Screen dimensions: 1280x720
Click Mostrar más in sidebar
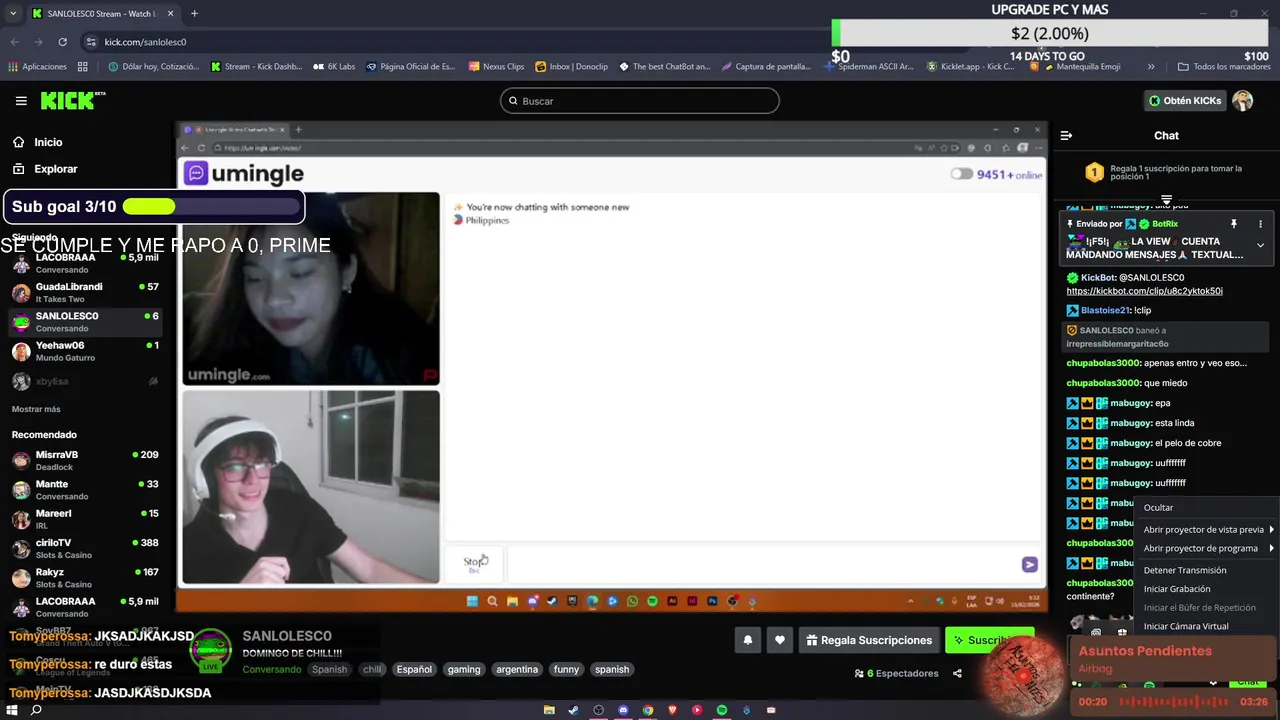36,409
